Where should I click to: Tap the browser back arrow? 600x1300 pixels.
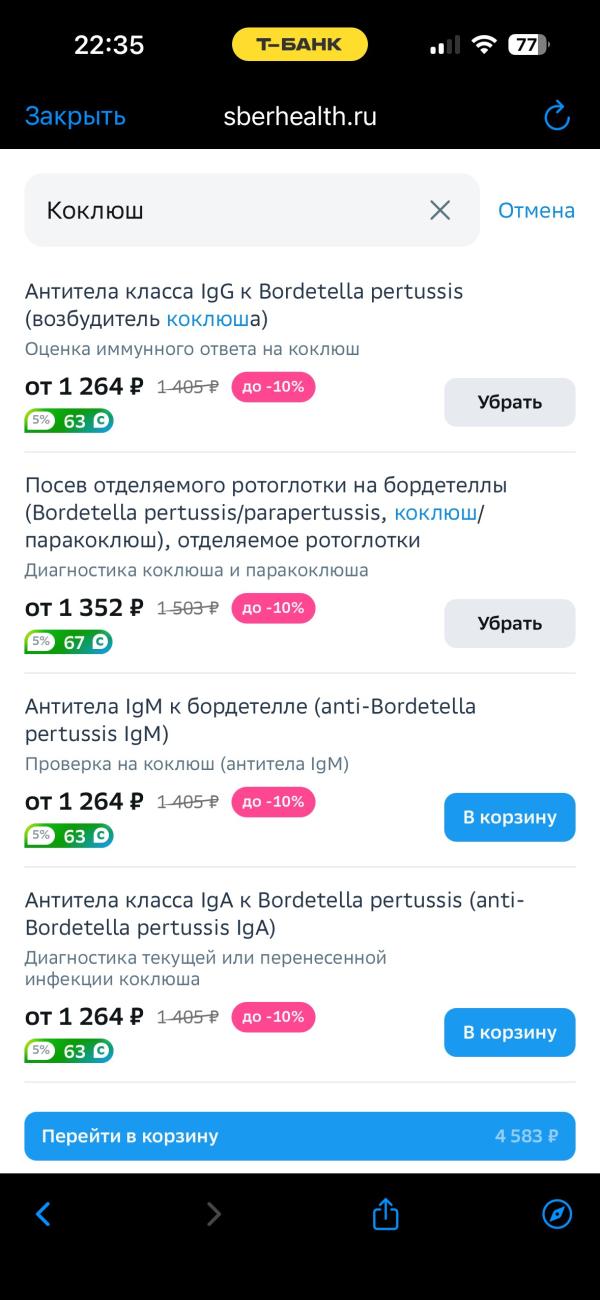click(x=43, y=1214)
